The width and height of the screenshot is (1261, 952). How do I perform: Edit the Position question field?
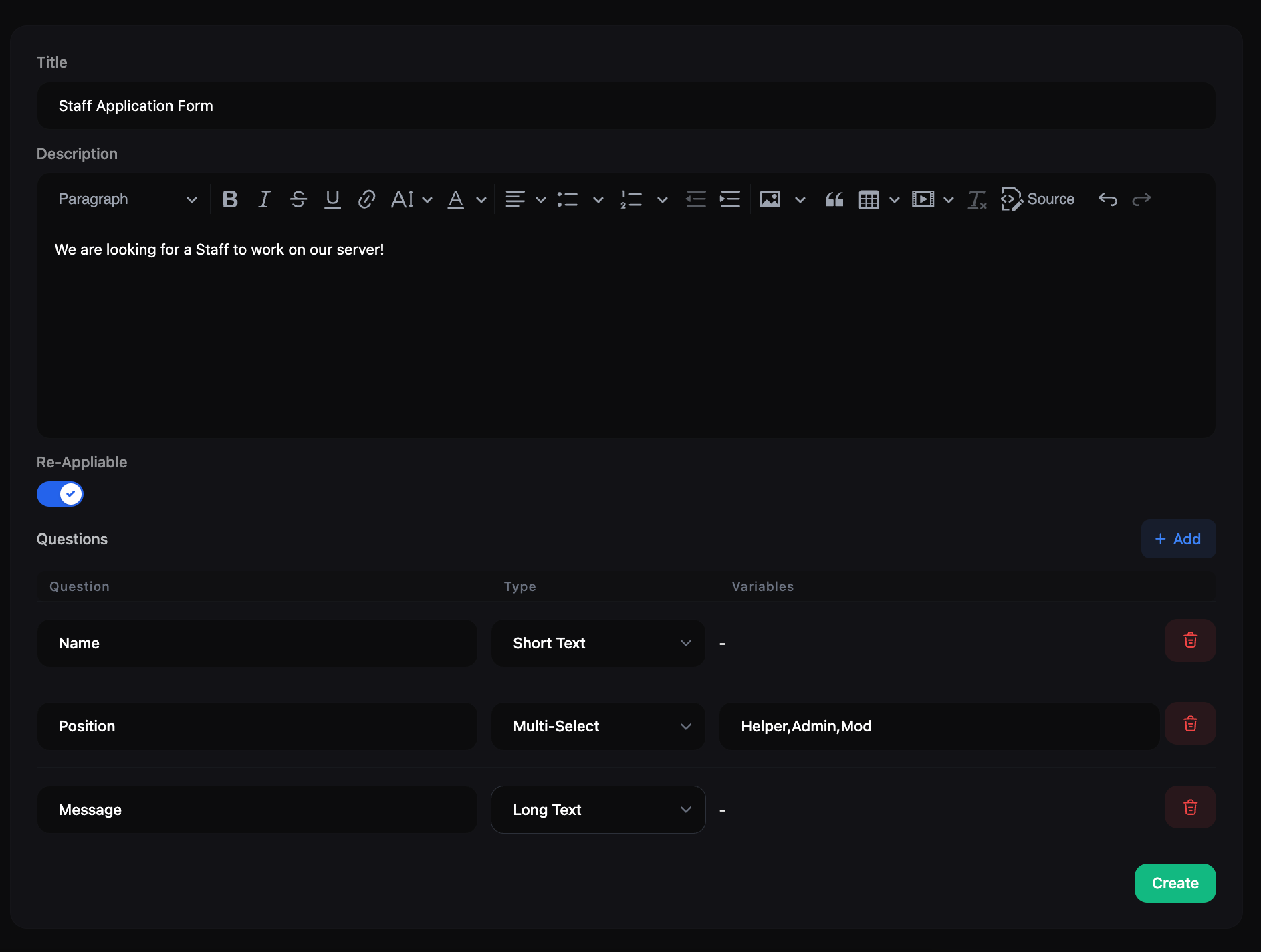tap(257, 726)
